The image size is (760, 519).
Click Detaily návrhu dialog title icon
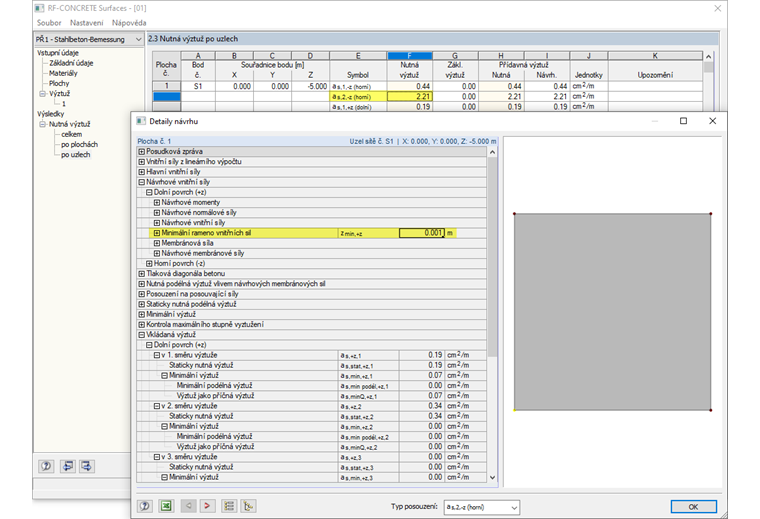141,121
